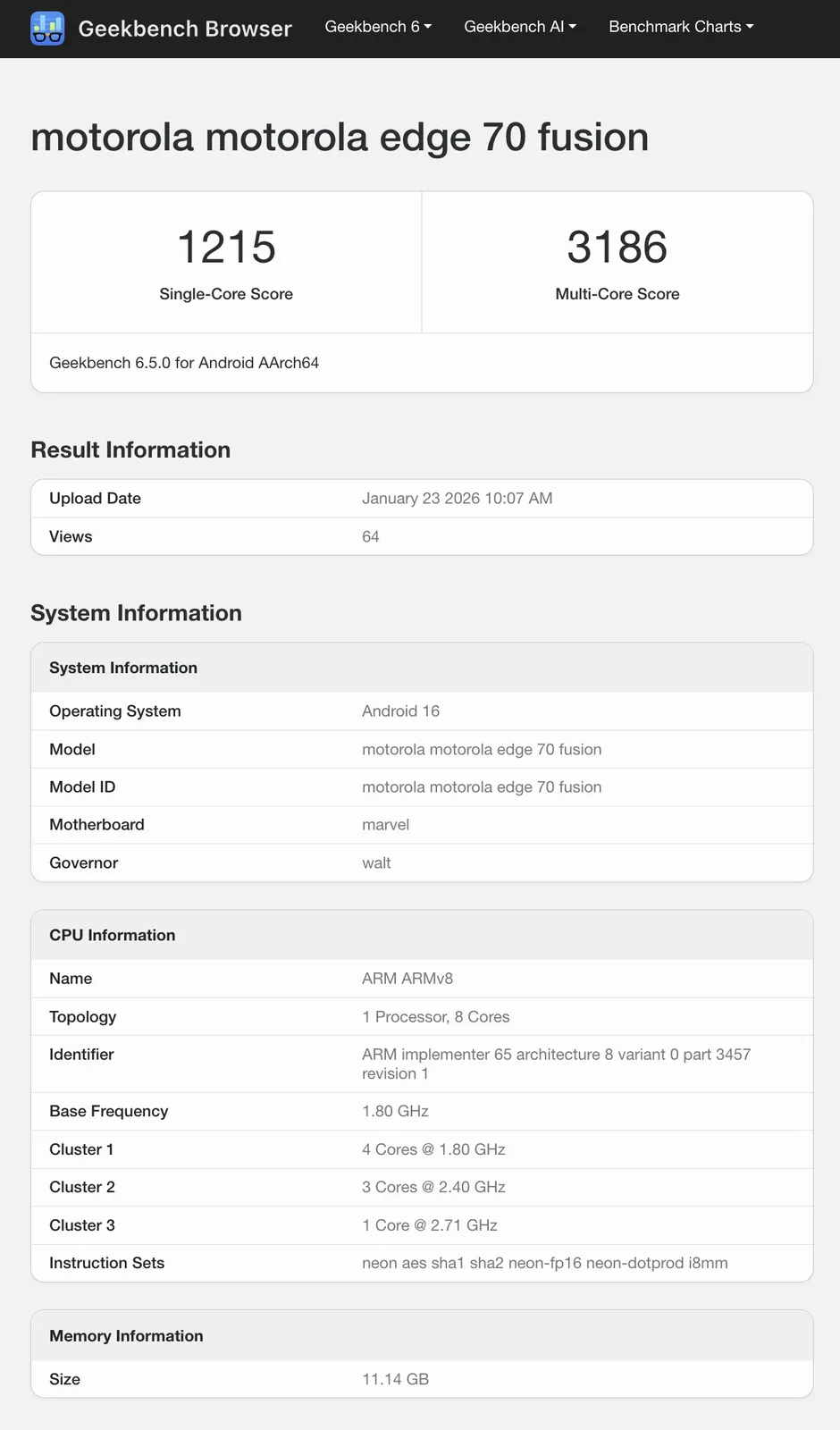Click the memory size 11.14 GB

point(395,1379)
